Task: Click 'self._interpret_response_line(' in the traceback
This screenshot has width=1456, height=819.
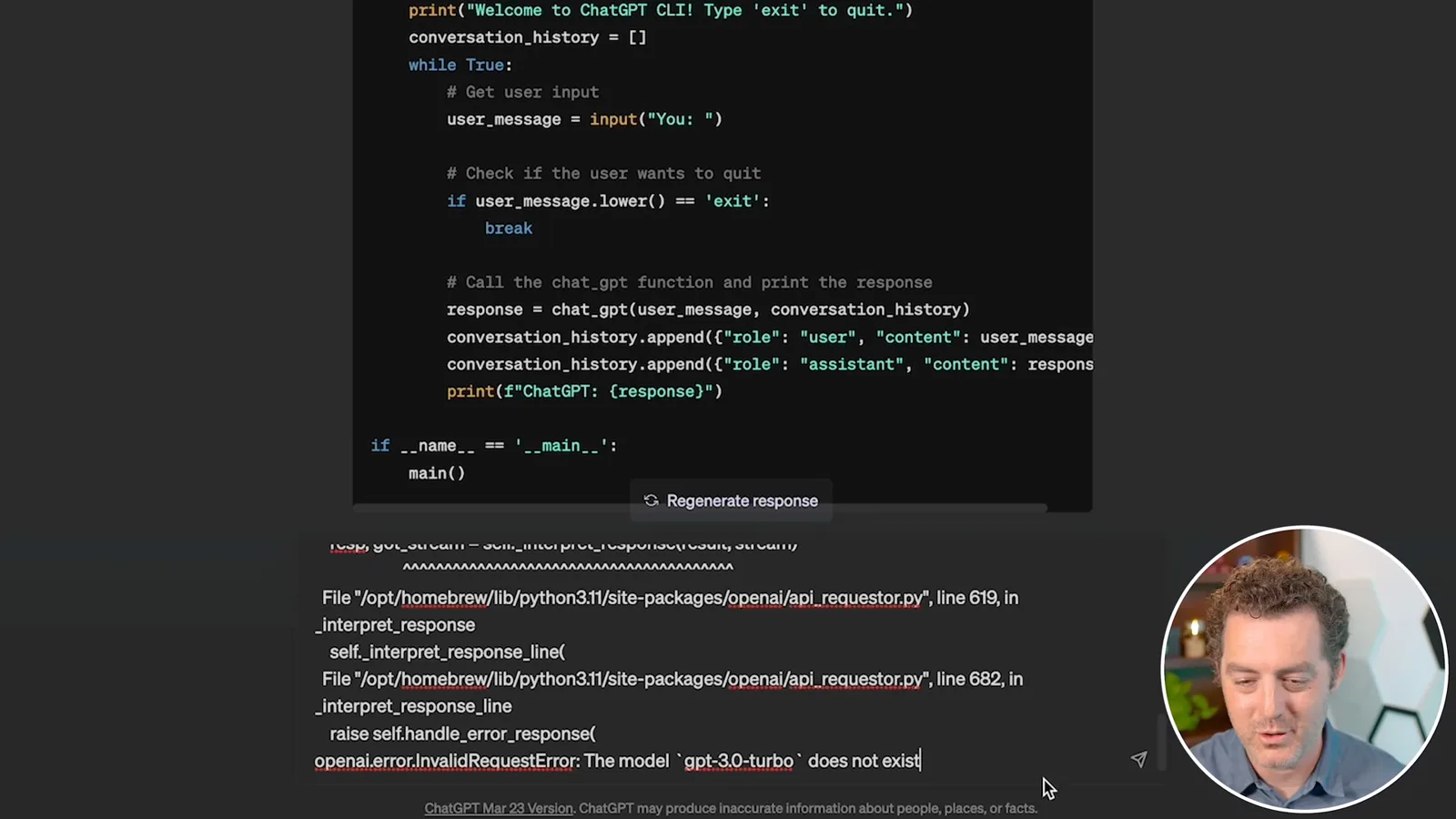Action: (x=447, y=652)
